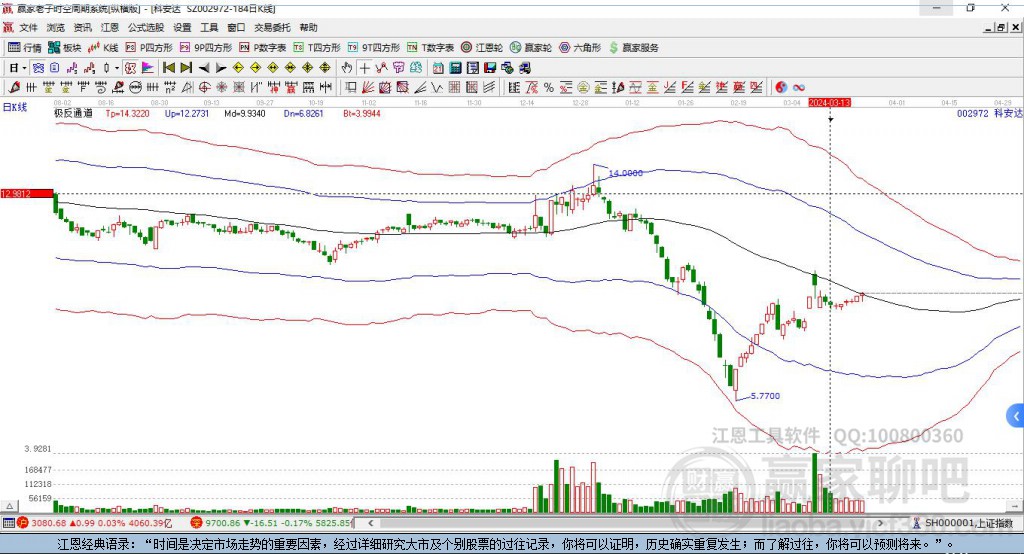Open 9T四方形 tool
The height and width of the screenshot is (554, 1024).
(374, 48)
